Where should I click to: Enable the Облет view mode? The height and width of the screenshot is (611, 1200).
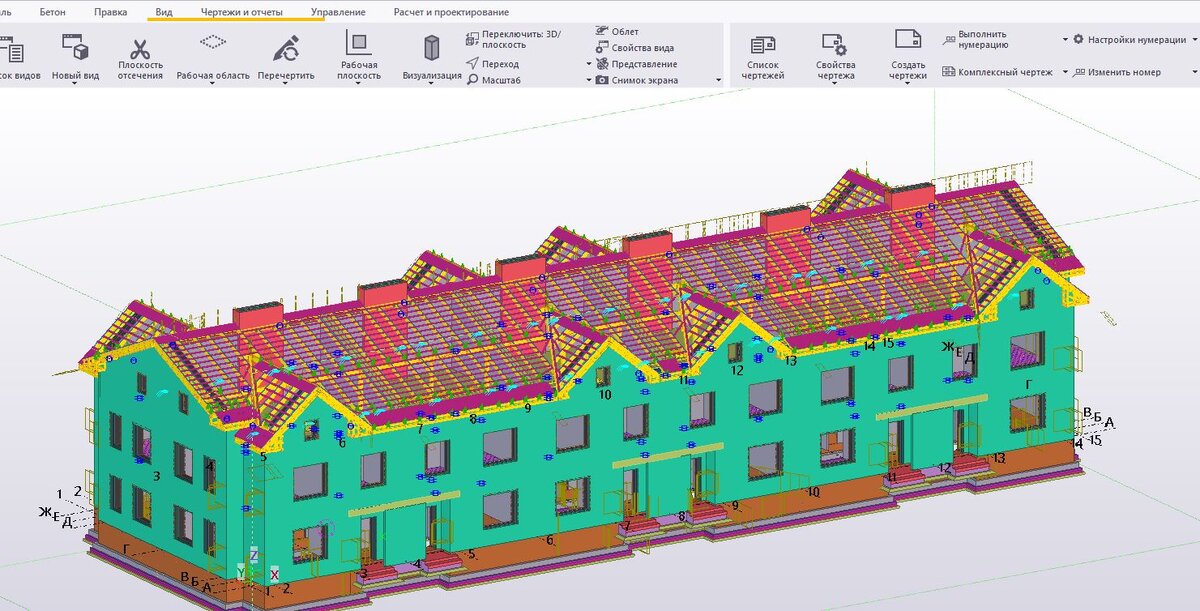(x=622, y=31)
